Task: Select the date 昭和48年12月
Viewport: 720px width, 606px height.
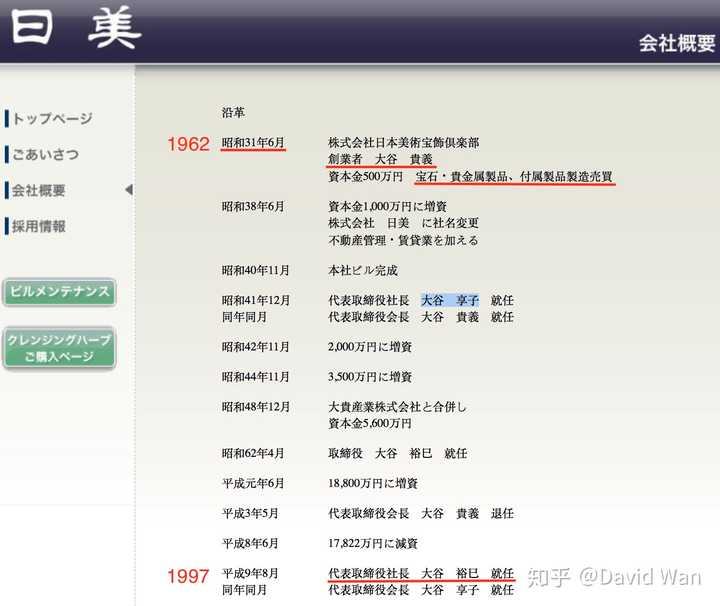Action: (x=256, y=407)
